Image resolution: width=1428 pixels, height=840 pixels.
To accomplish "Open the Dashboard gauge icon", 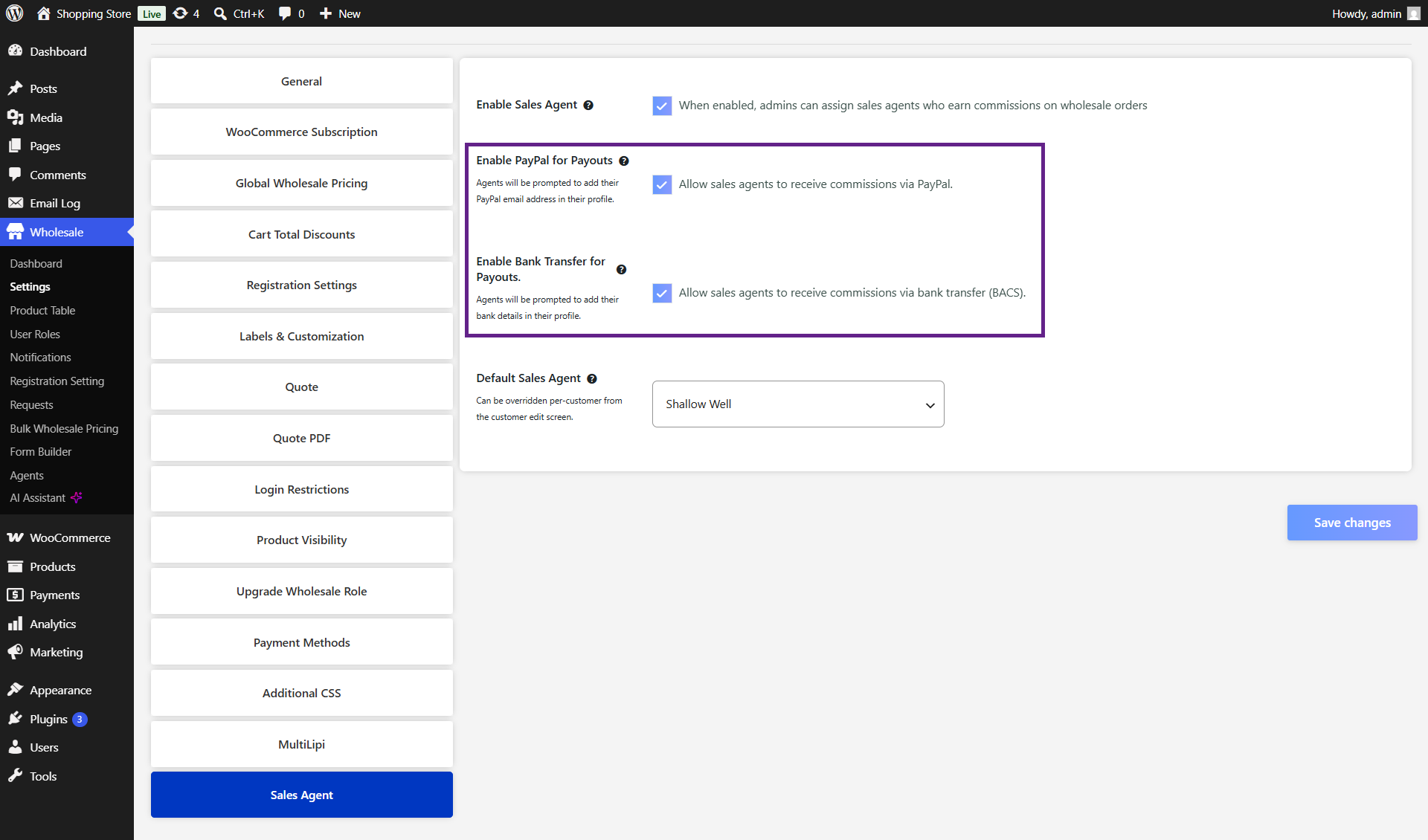I will click(15, 51).
